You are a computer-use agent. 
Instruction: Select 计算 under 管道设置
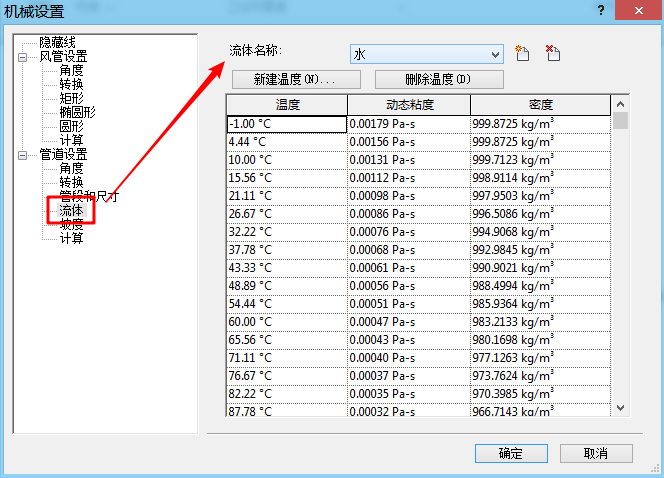pos(71,238)
